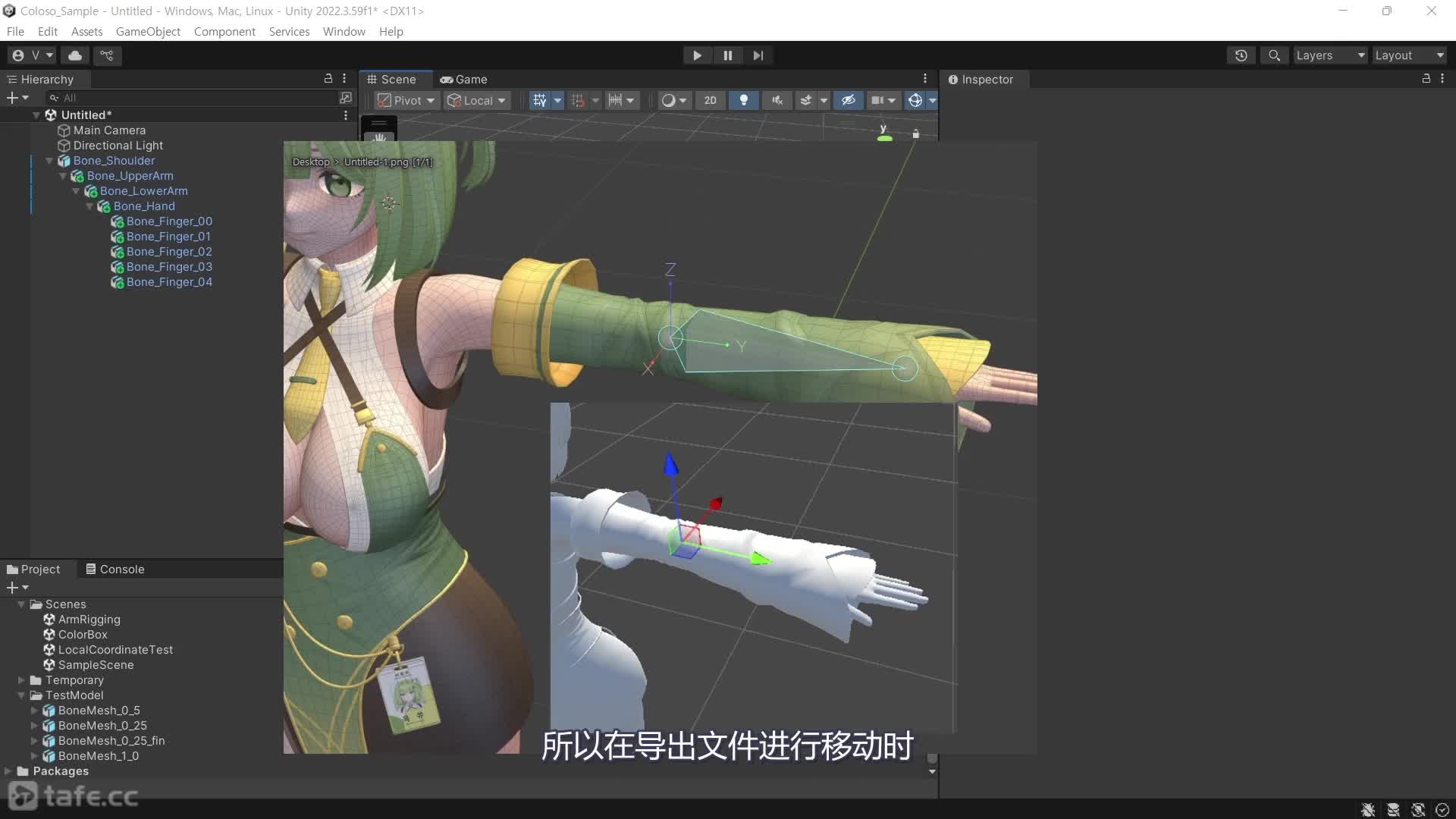
Task: Click the global search magnifier icon
Action: 1274,55
